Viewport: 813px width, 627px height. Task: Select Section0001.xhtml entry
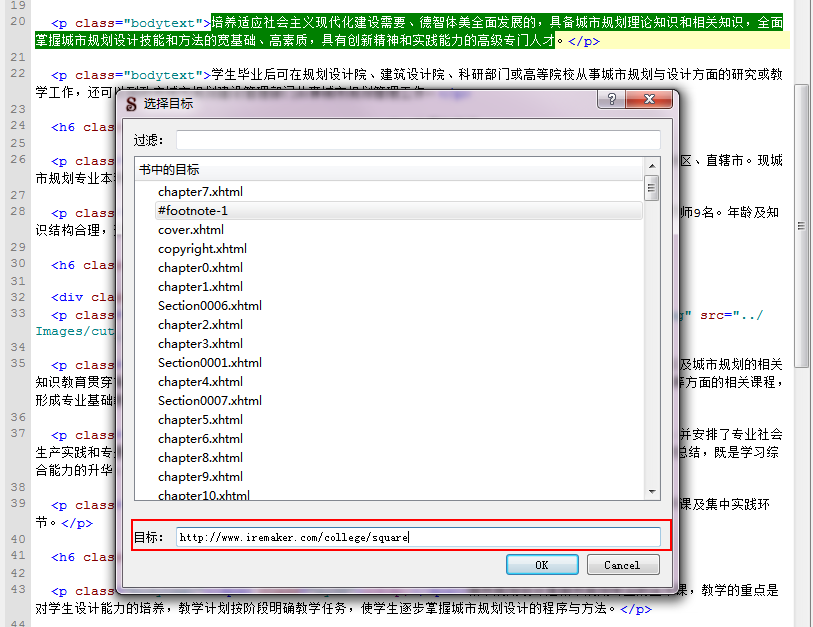pyautogui.click(x=209, y=362)
